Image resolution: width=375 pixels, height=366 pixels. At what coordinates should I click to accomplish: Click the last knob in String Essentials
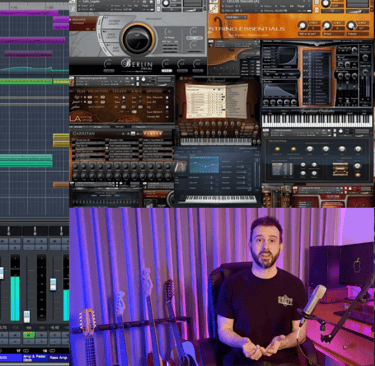point(351,26)
